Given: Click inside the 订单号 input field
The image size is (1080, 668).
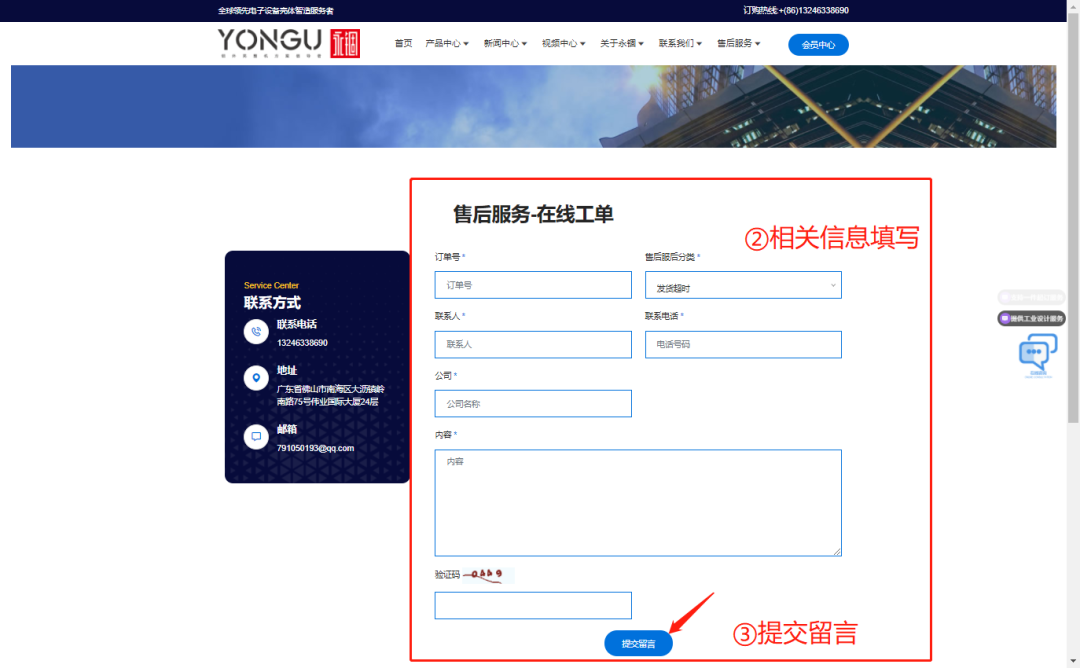Looking at the screenshot, I should [x=532, y=284].
